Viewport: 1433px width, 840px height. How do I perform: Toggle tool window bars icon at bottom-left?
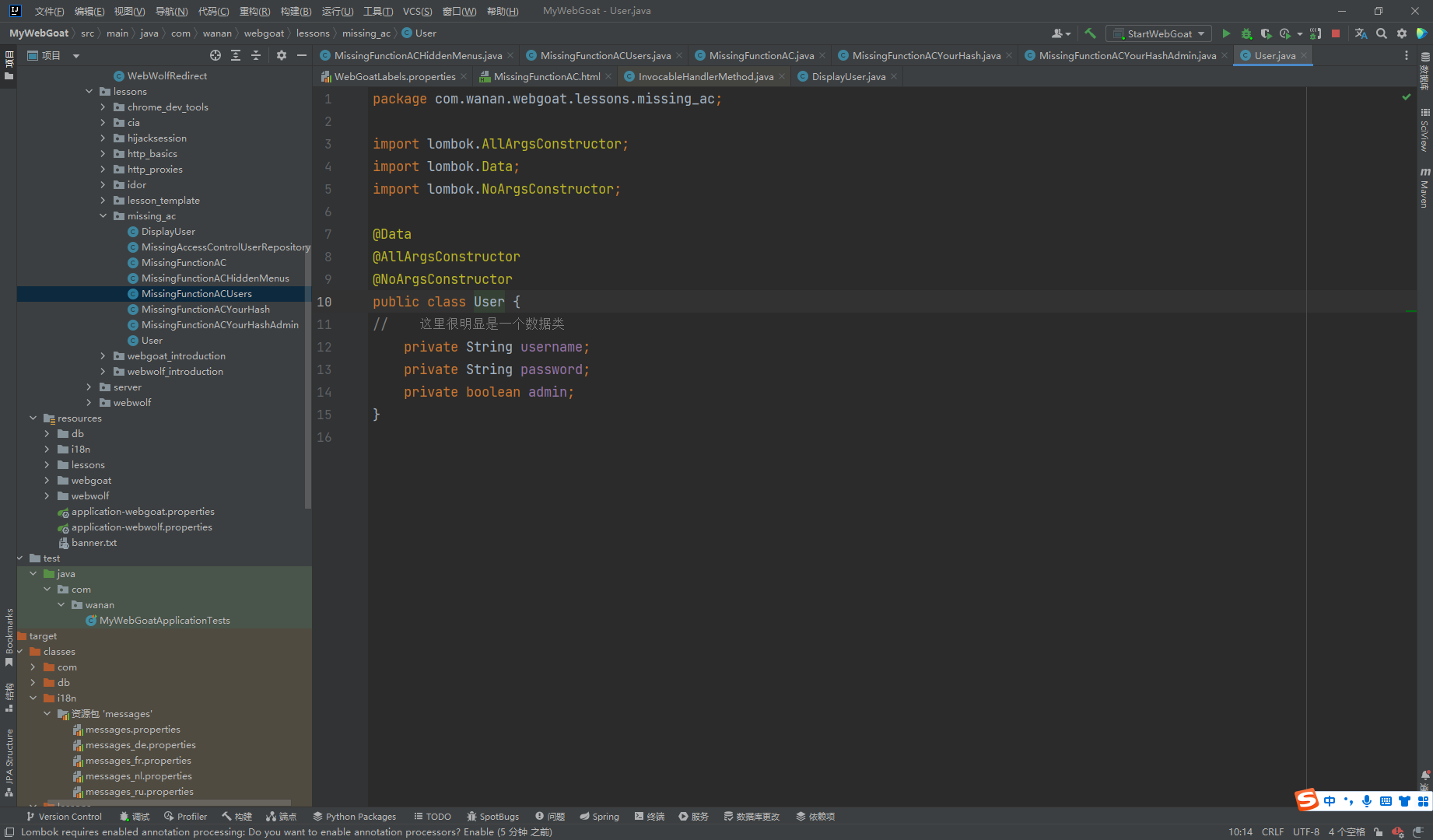(x=9, y=831)
